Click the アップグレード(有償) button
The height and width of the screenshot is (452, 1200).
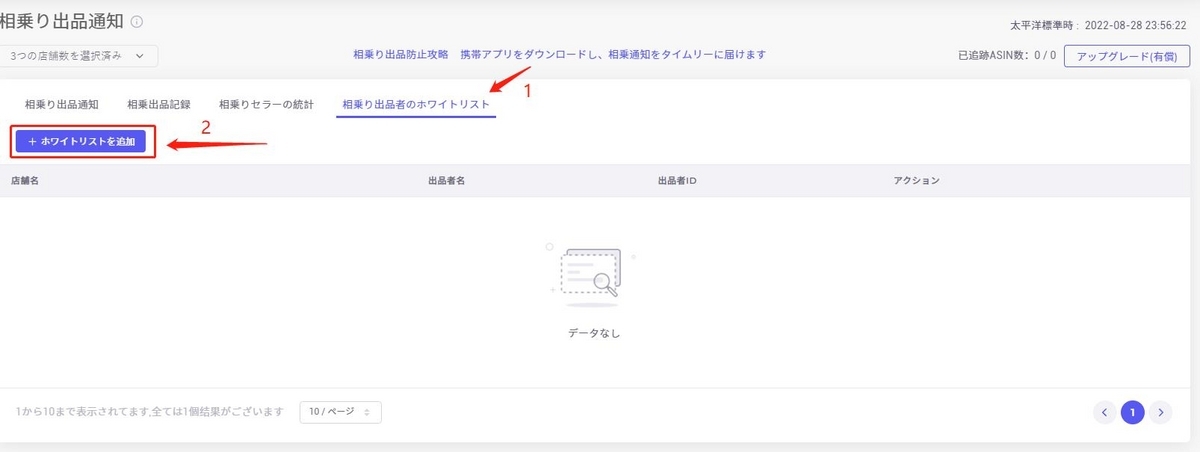(x=1128, y=56)
